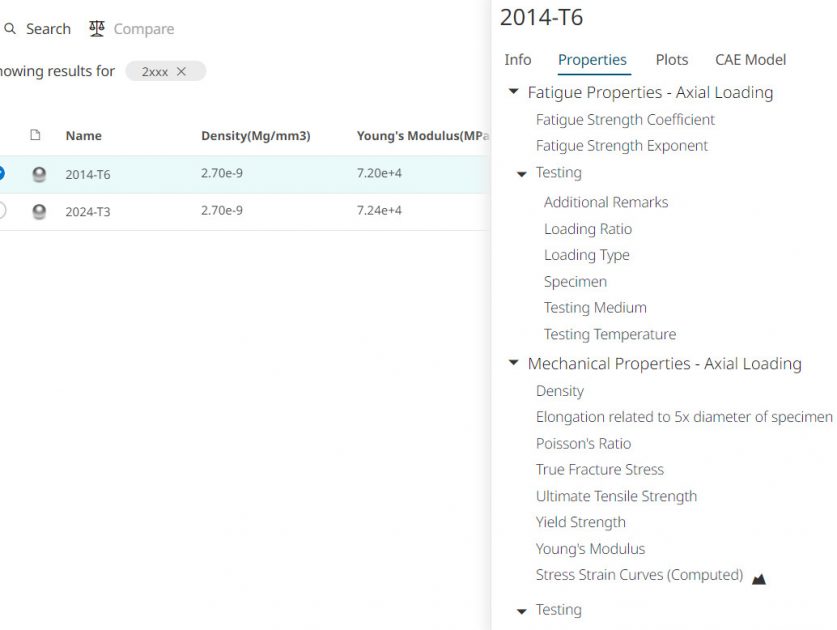The height and width of the screenshot is (630, 837).
Task: Sort by the Name column header
Action: pos(84,136)
